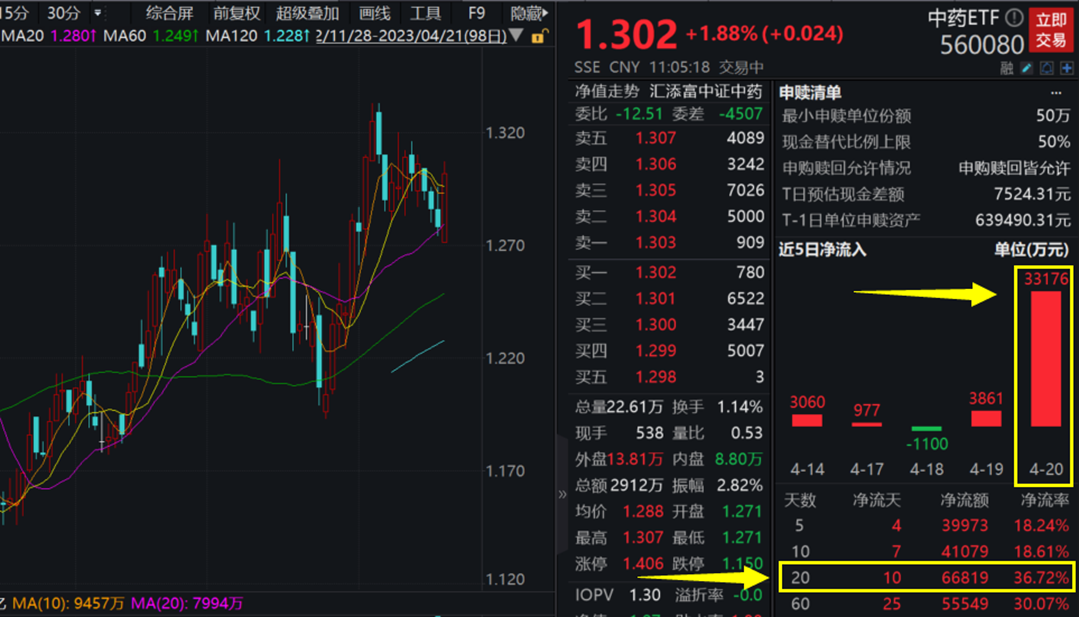The height and width of the screenshot is (617, 1079).
Task: Toggle the chart lock icon
Action: [x=540, y=36]
